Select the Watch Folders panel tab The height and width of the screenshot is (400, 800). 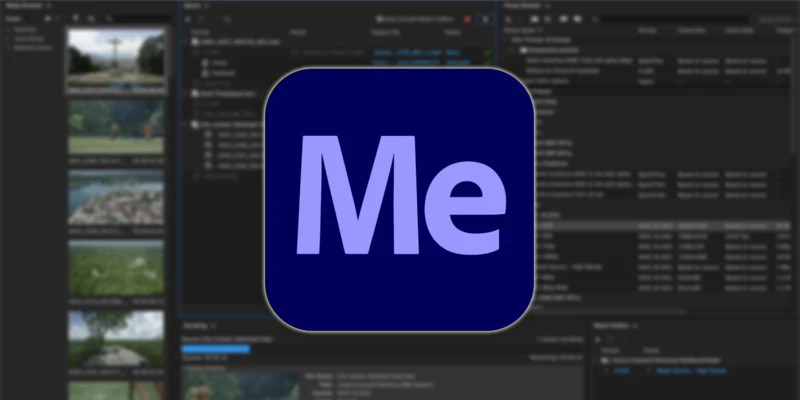[x=611, y=326]
